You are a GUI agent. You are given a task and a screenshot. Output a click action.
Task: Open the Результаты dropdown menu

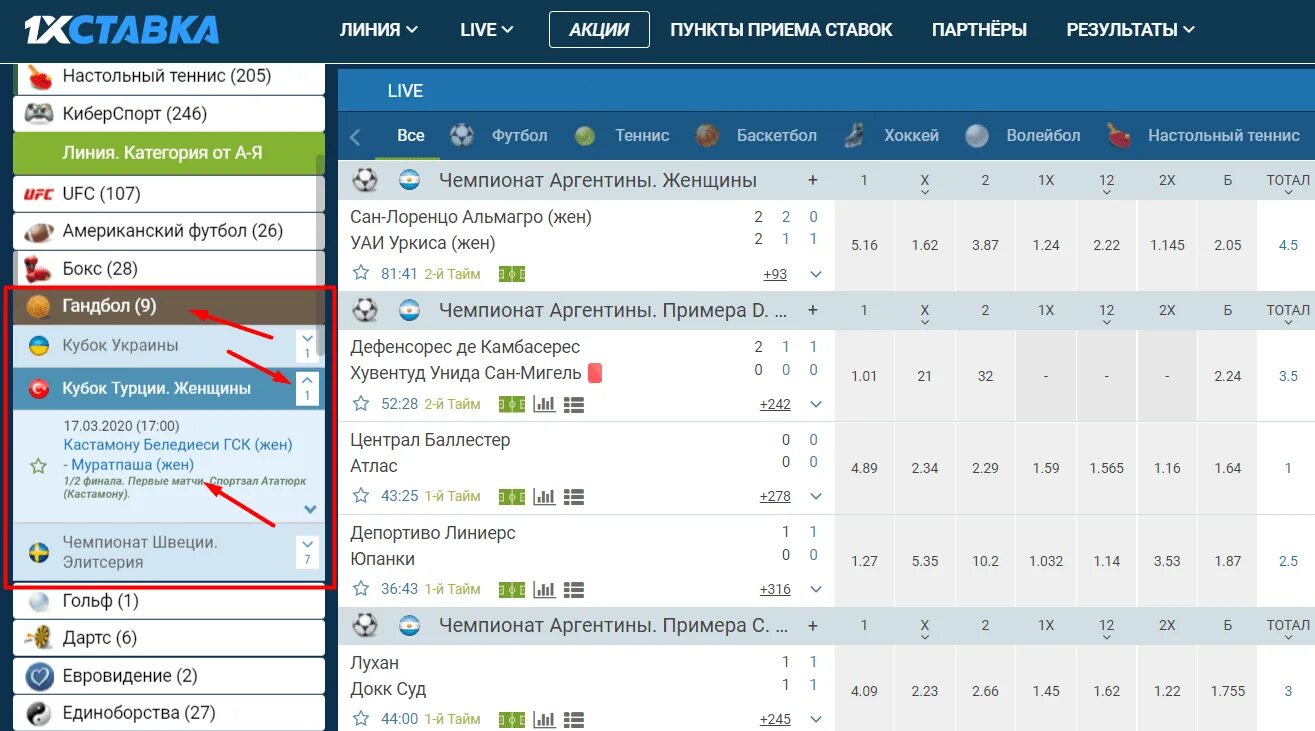[x=1130, y=30]
